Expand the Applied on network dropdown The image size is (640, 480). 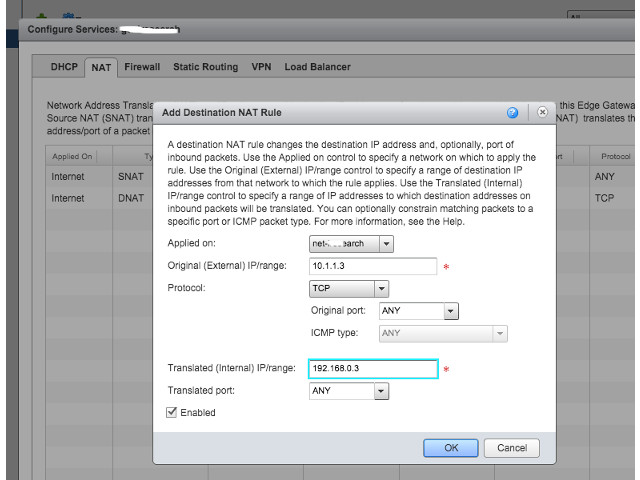(x=386, y=243)
